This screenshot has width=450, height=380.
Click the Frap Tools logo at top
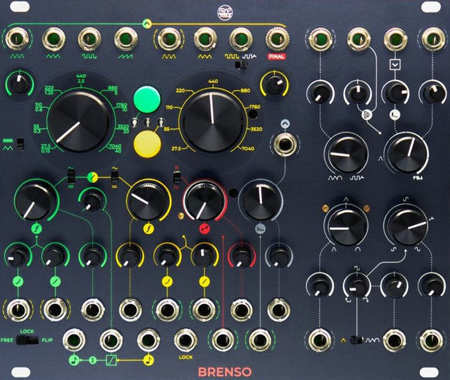pos(225,12)
